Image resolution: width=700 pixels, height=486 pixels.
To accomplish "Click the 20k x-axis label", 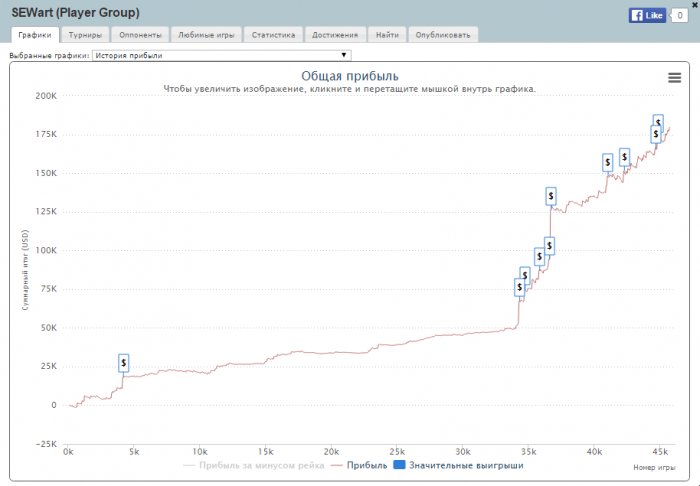I will point(331,452).
